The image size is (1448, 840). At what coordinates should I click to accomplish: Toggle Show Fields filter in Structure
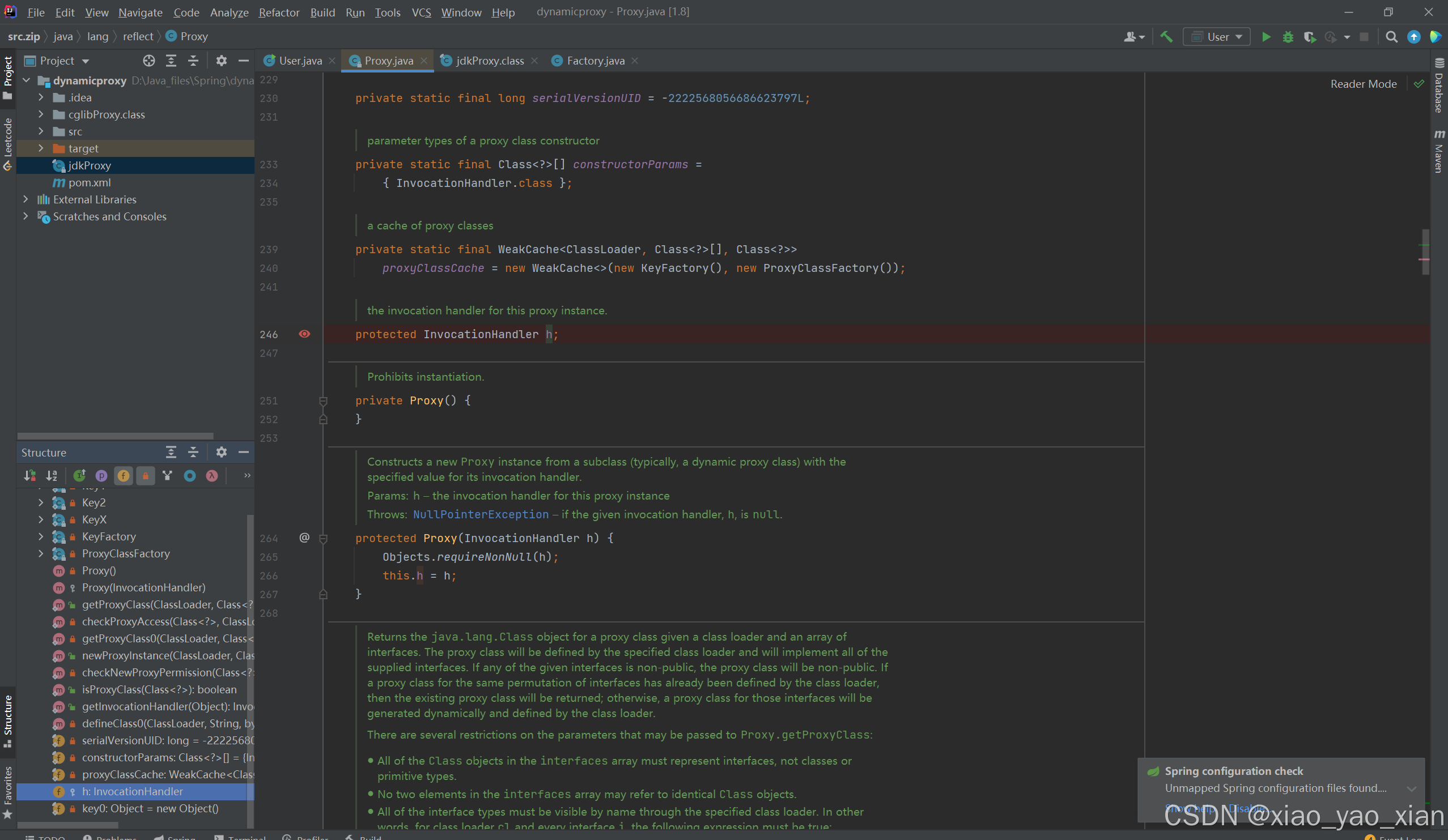[123, 475]
